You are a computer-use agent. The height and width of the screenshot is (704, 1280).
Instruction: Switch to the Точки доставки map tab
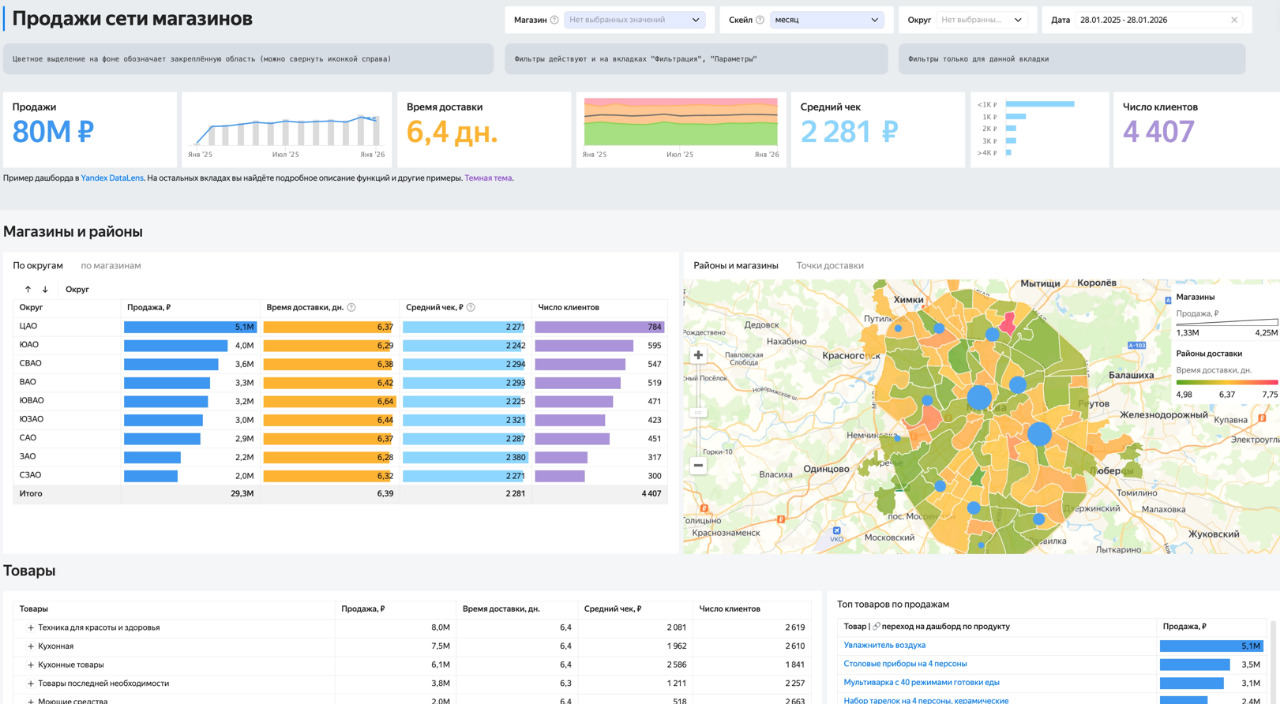click(x=830, y=266)
